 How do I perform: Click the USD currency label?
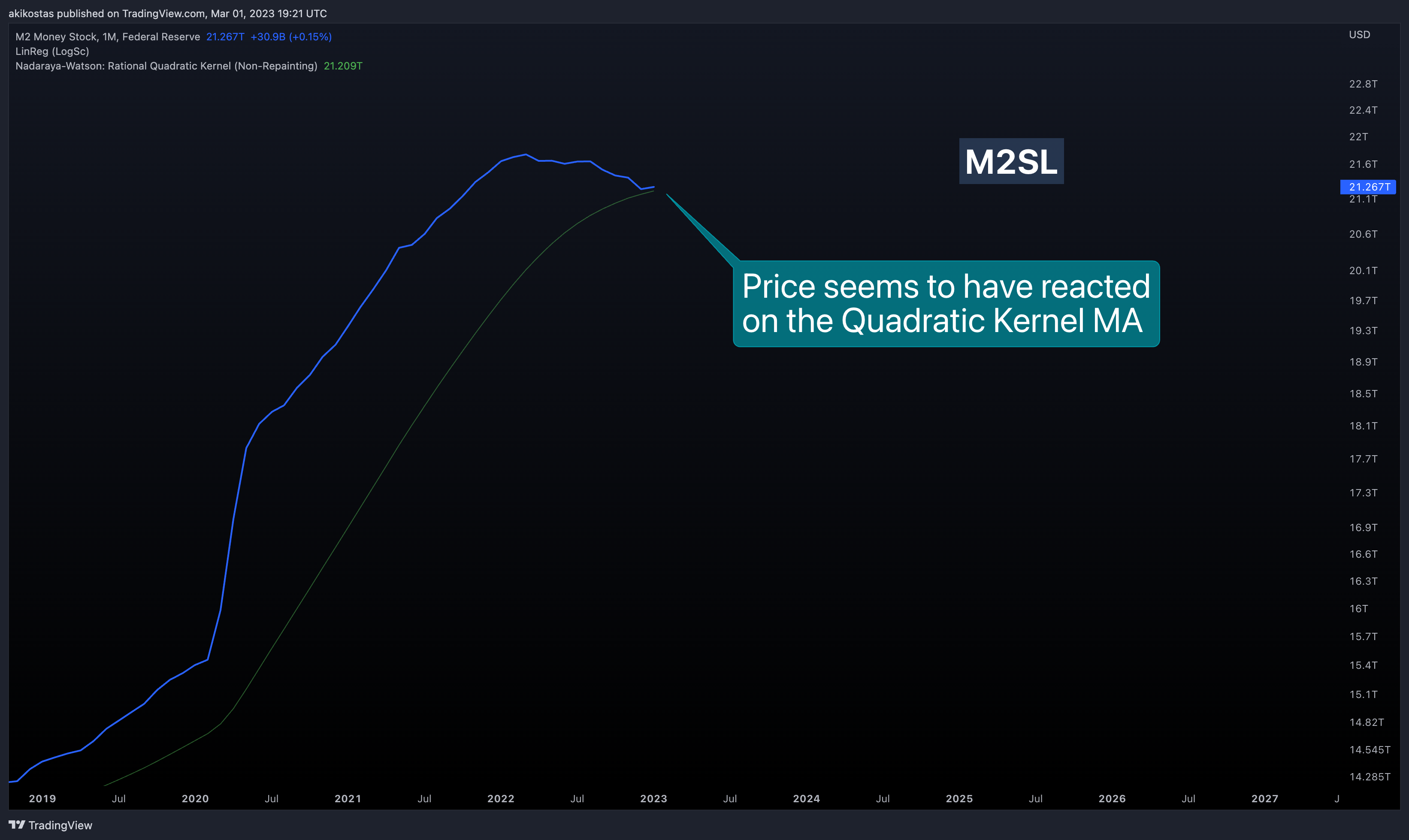tap(1359, 34)
